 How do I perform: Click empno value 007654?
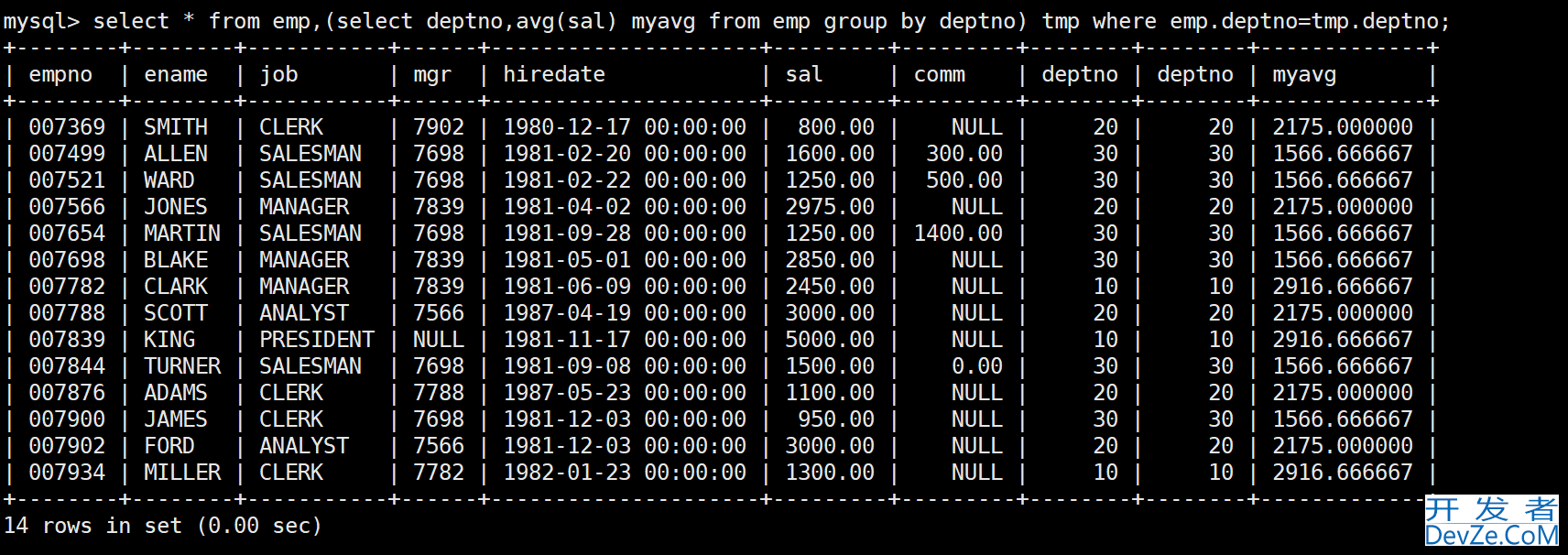(67, 234)
